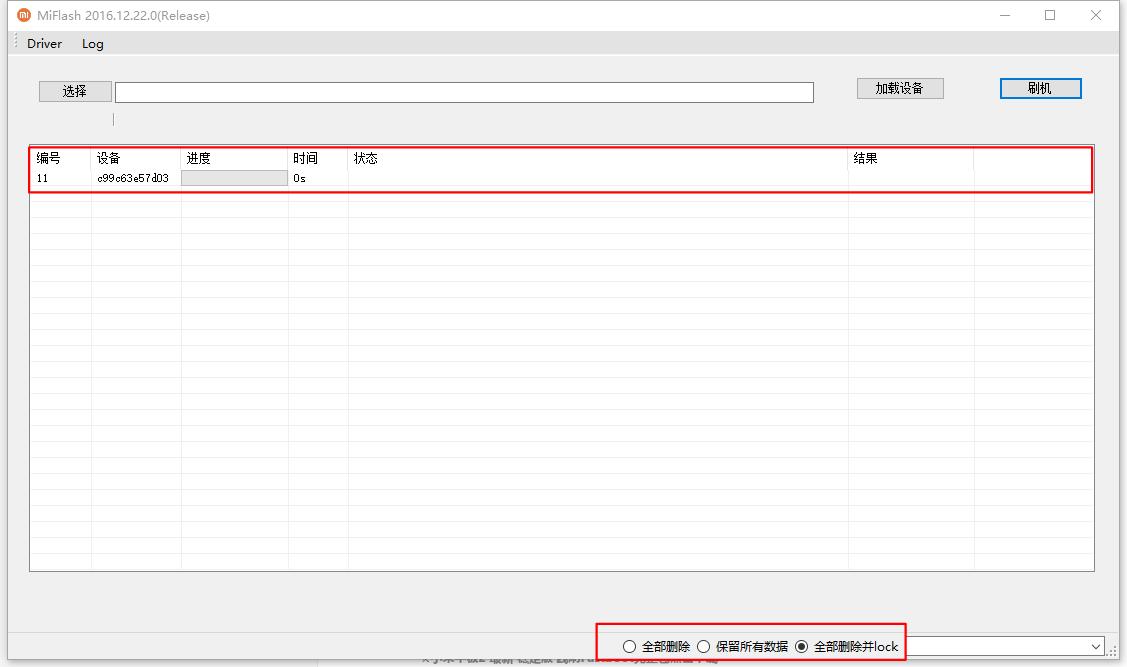Click the 时间 column header

coord(305,158)
